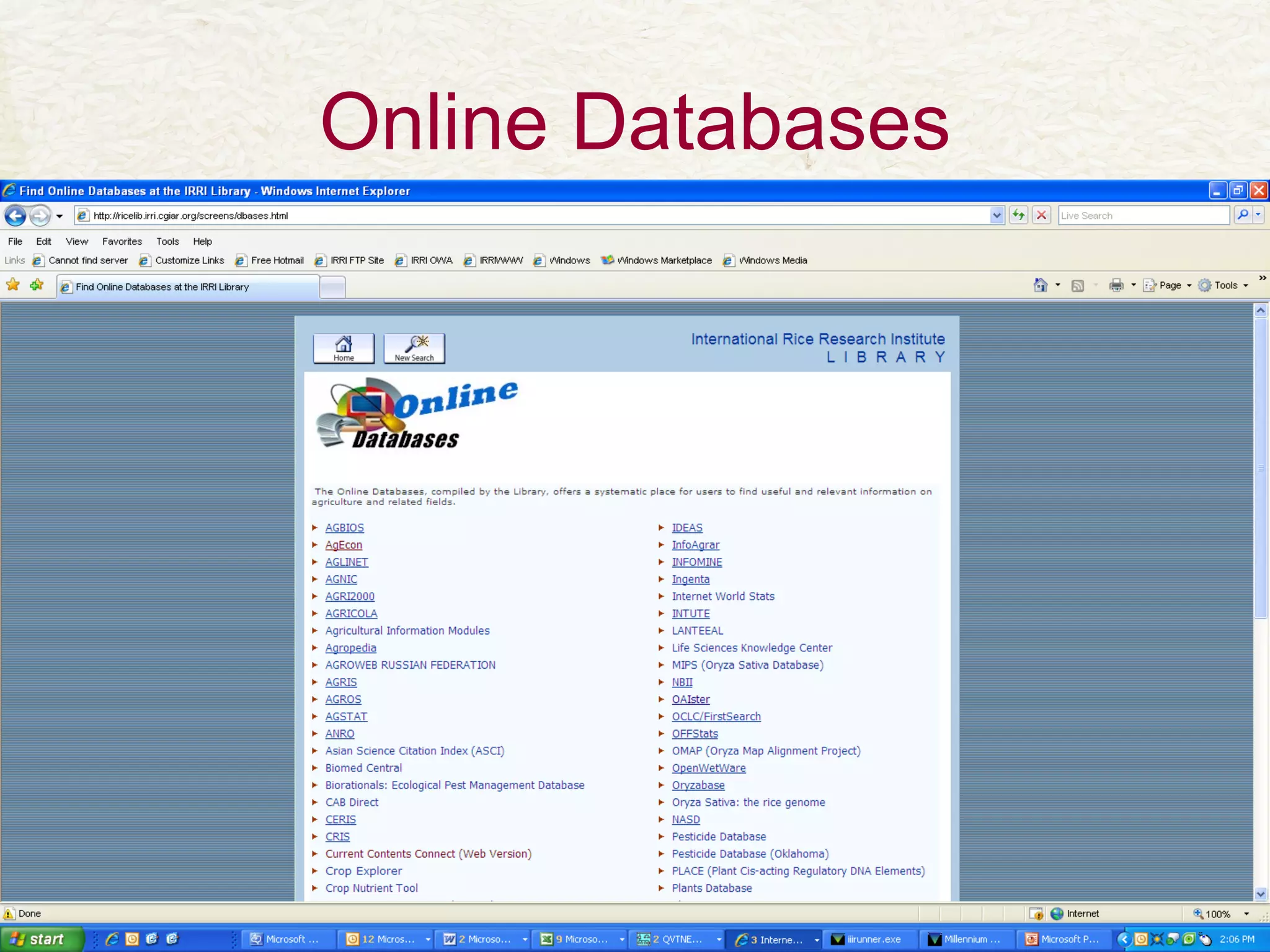Open the Edit menu
The image size is (1270, 952).
pos(43,242)
